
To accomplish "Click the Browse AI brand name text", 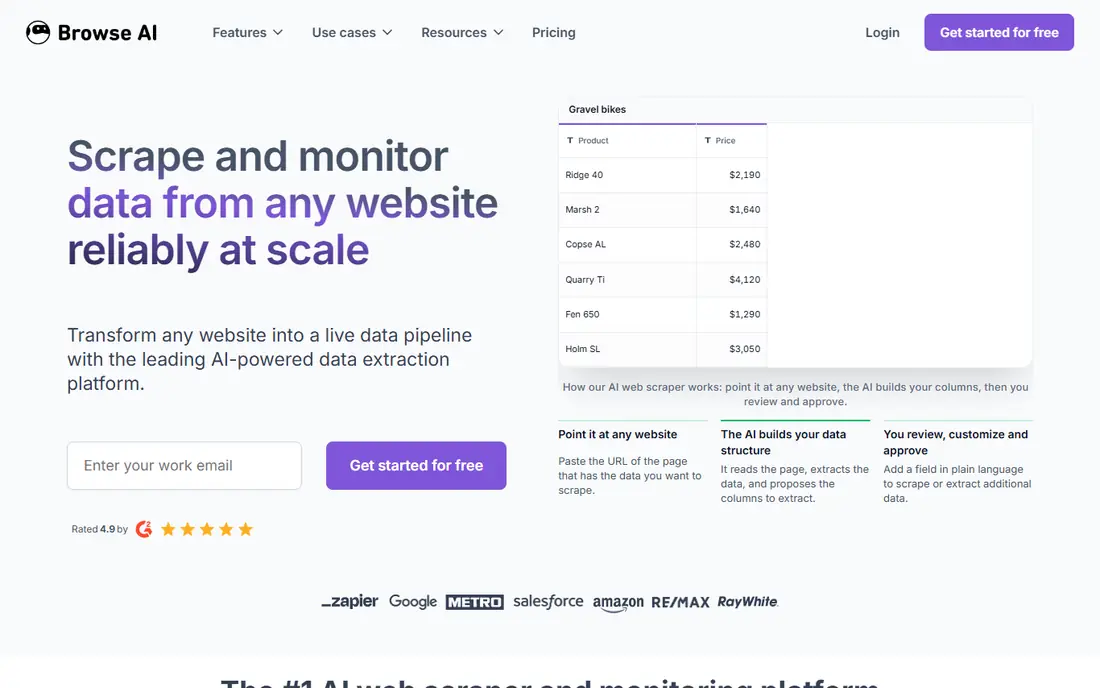I will [107, 32].
